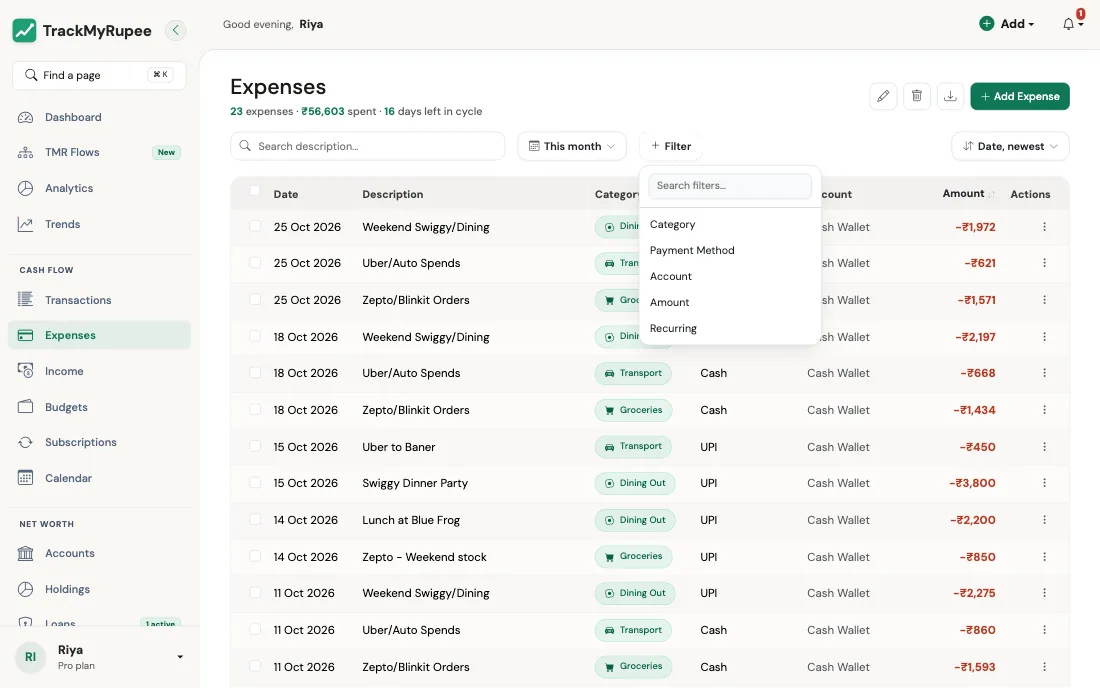The width and height of the screenshot is (1100, 688).
Task: Choose Category in the filter menu
Action: (x=730, y=224)
